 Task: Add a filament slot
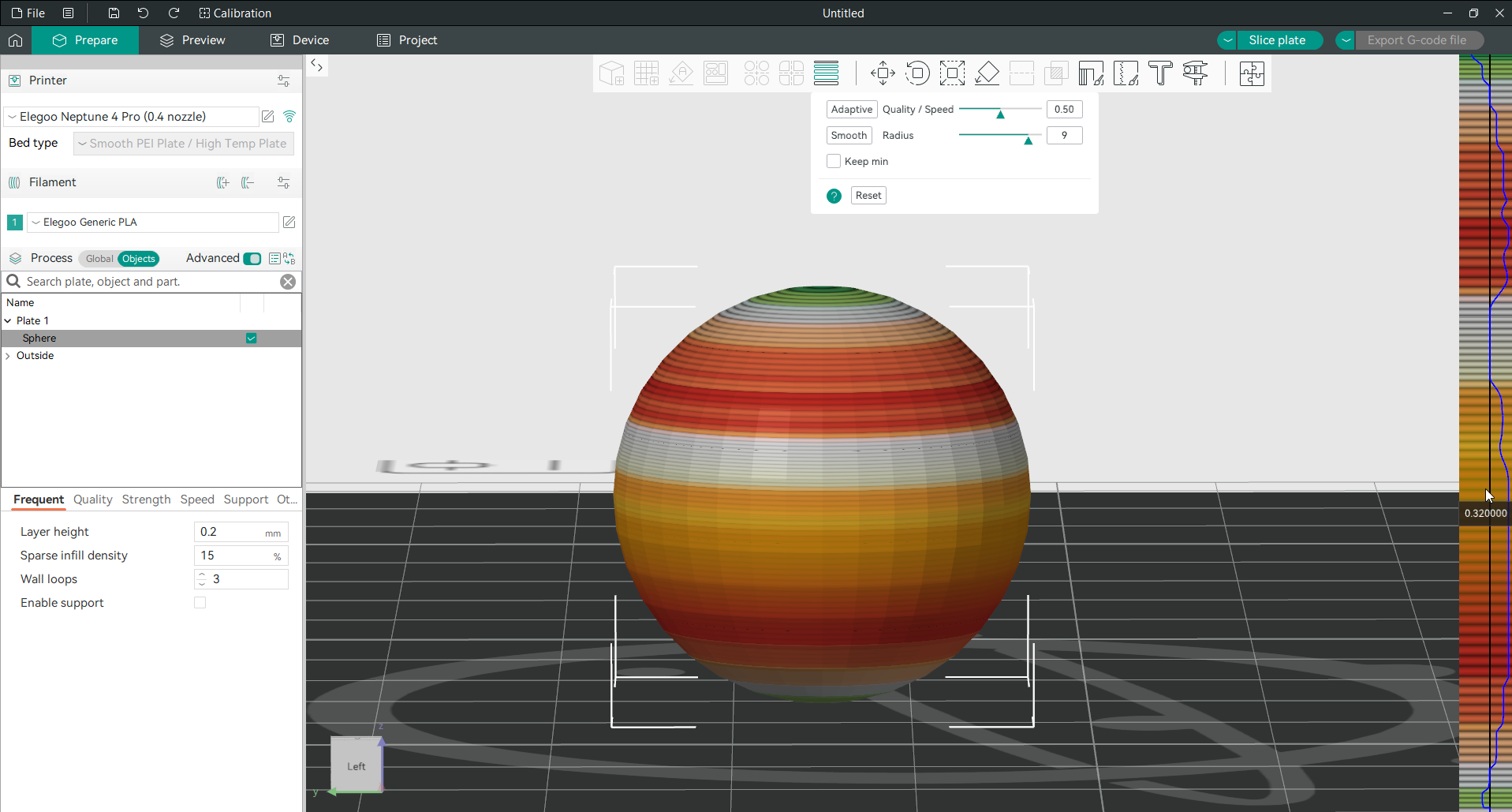[223, 182]
